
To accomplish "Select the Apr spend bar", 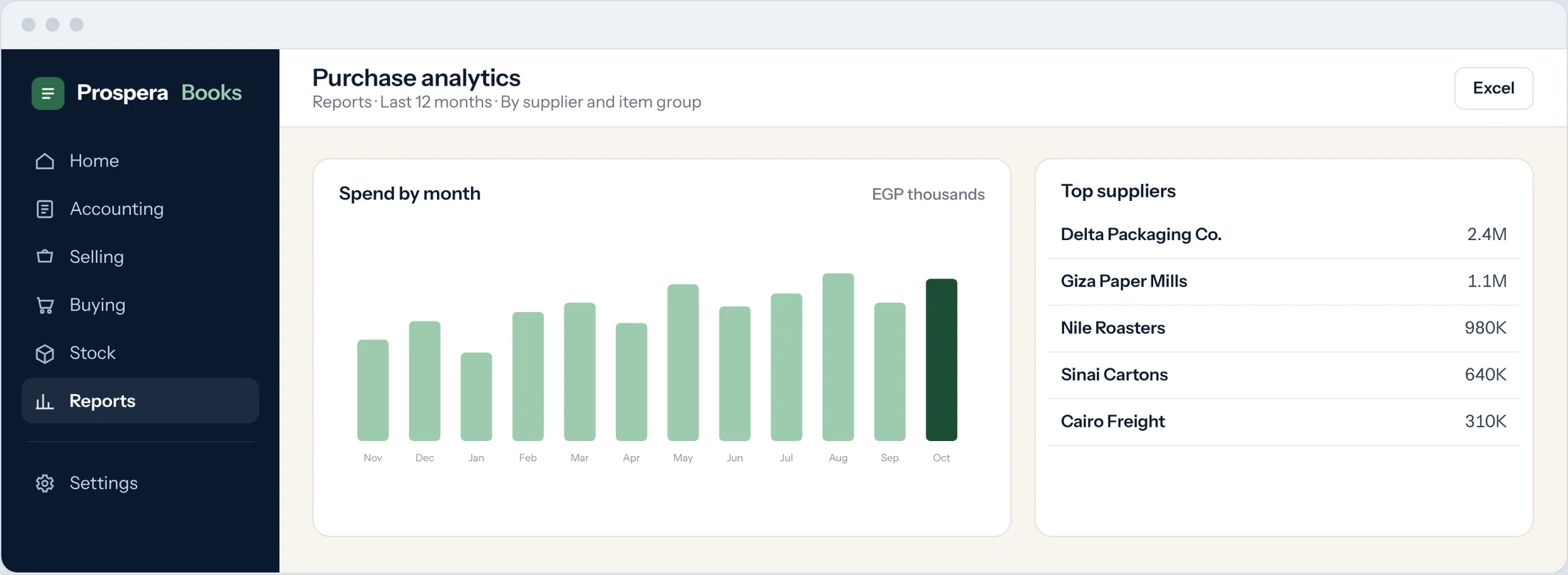I will (x=631, y=382).
